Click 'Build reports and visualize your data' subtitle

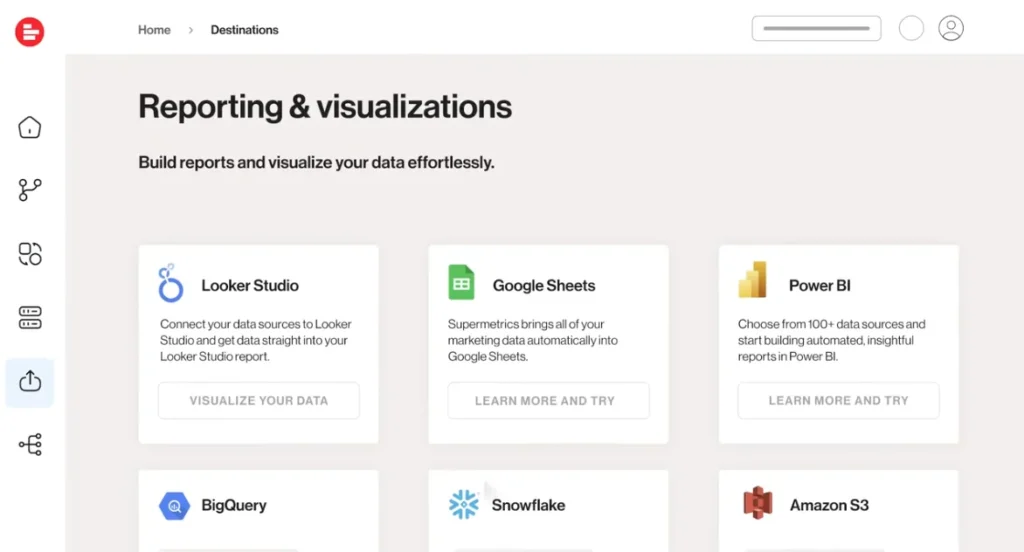pyautogui.click(x=316, y=162)
